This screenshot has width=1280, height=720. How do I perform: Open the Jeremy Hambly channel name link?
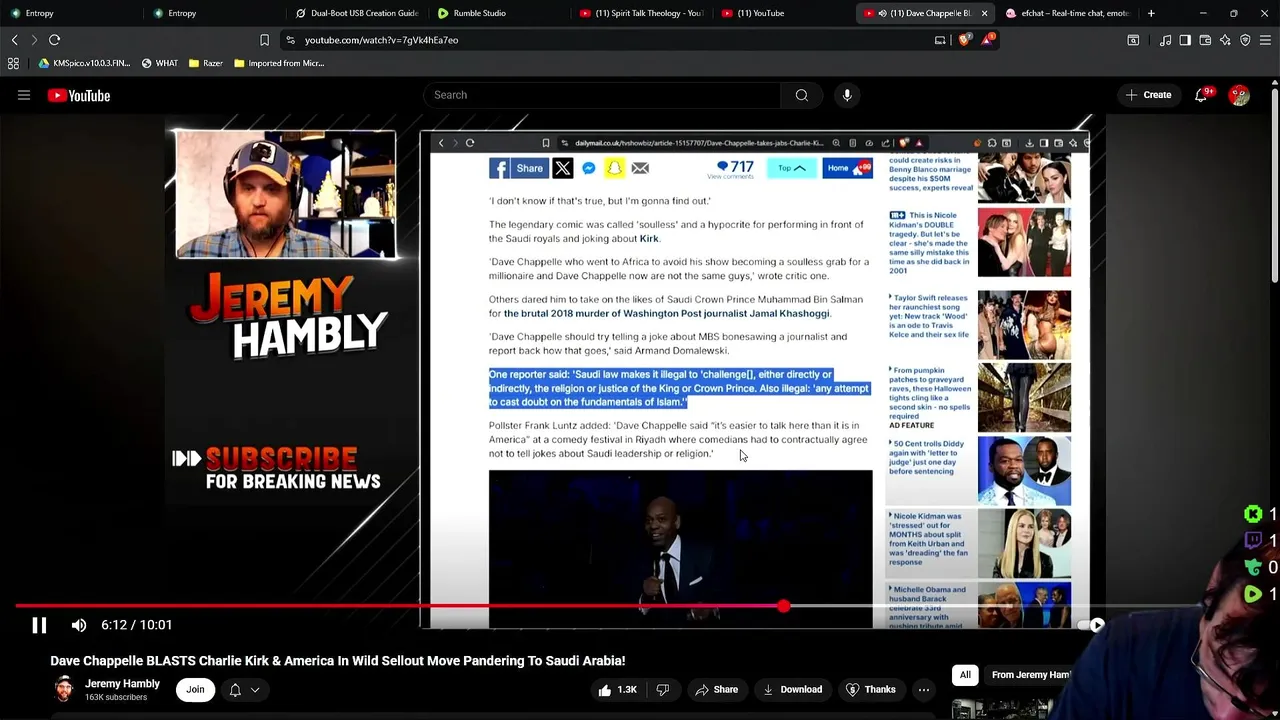[x=122, y=684]
